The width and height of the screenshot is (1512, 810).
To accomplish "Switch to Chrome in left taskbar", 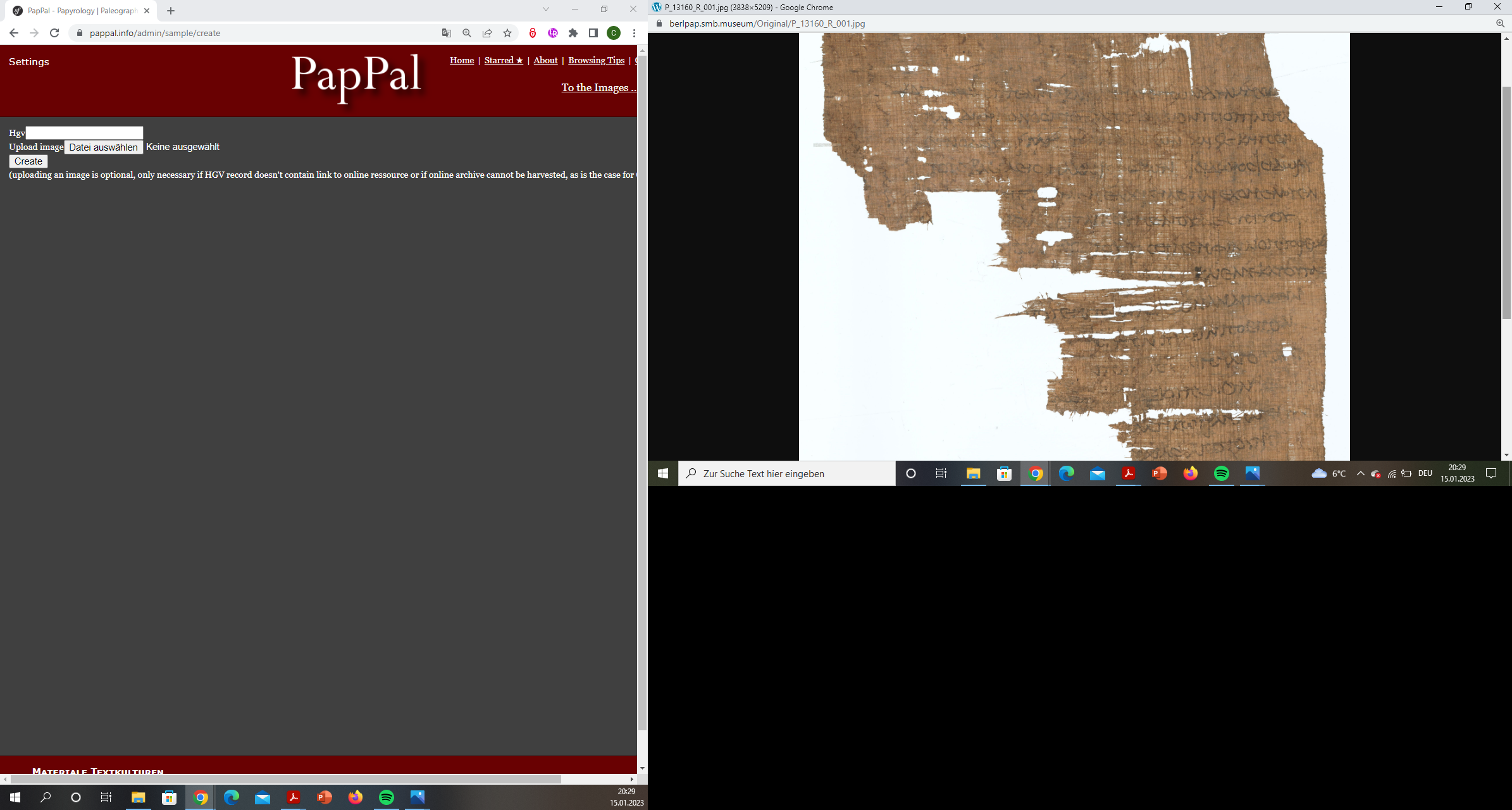I will [201, 797].
